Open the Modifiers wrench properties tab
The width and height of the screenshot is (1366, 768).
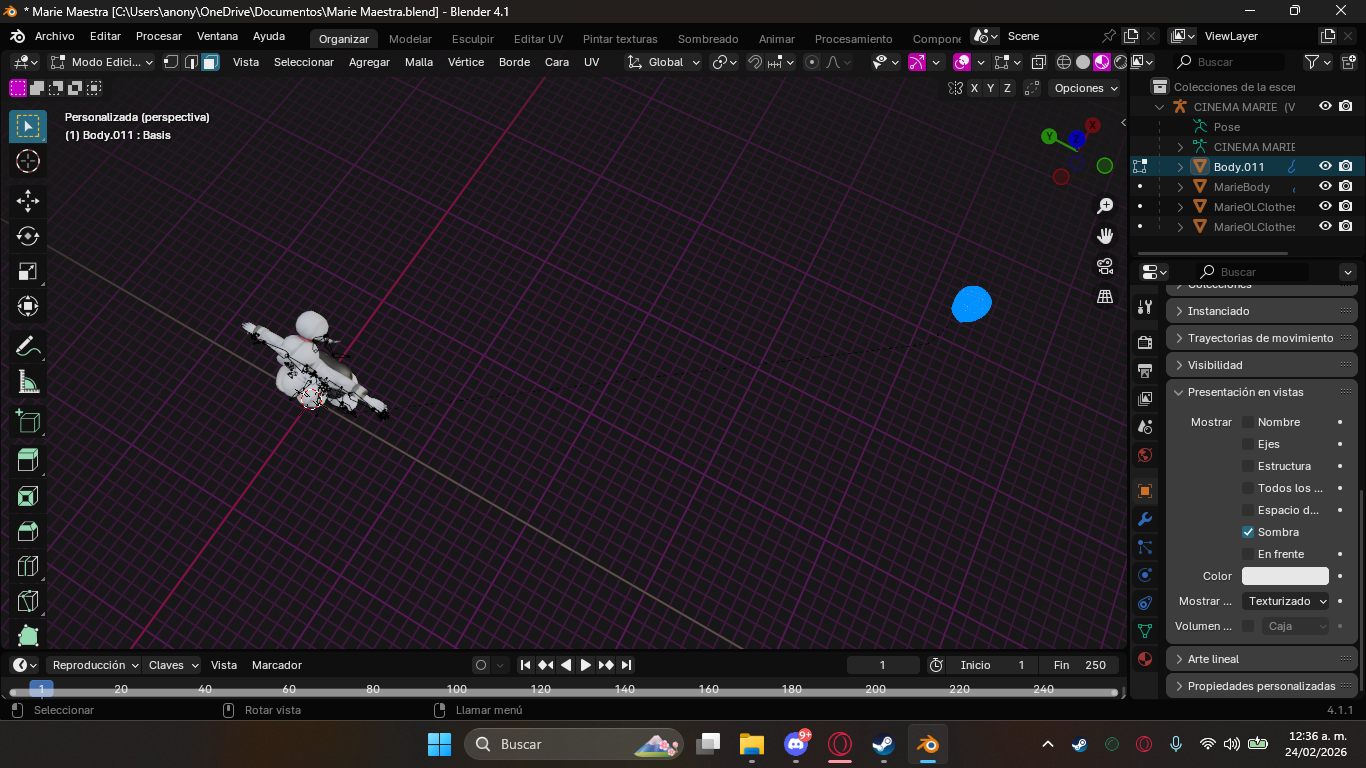click(x=1145, y=519)
